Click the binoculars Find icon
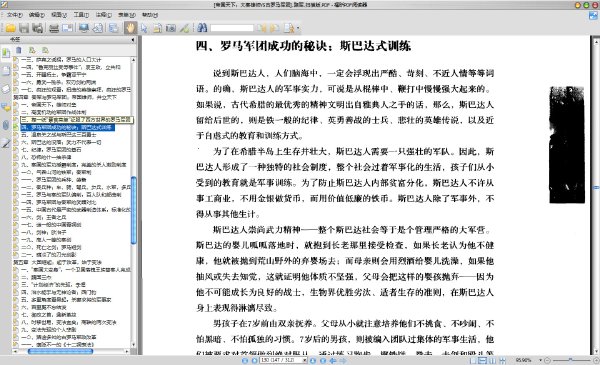Image resolution: width=600 pixels, height=365 pixels. click(202, 28)
